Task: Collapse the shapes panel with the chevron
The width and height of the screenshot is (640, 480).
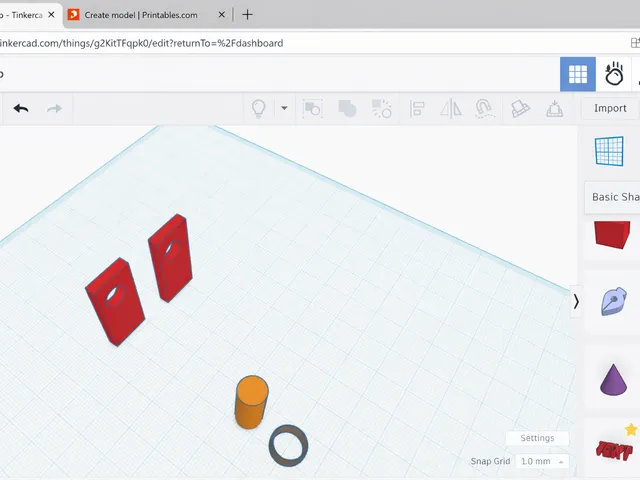Action: pyautogui.click(x=576, y=302)
